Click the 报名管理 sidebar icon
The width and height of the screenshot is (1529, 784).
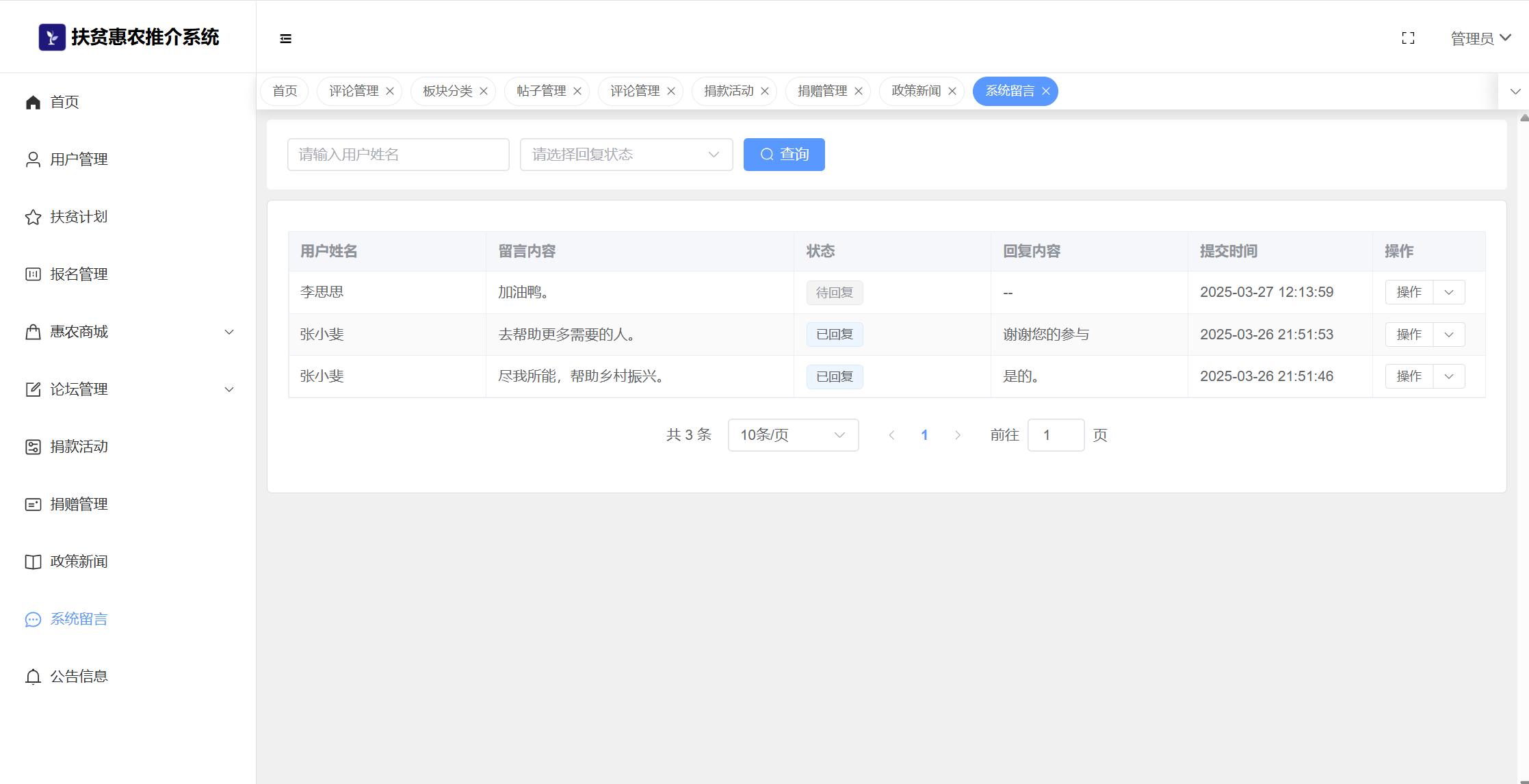[x=33, y=274]
